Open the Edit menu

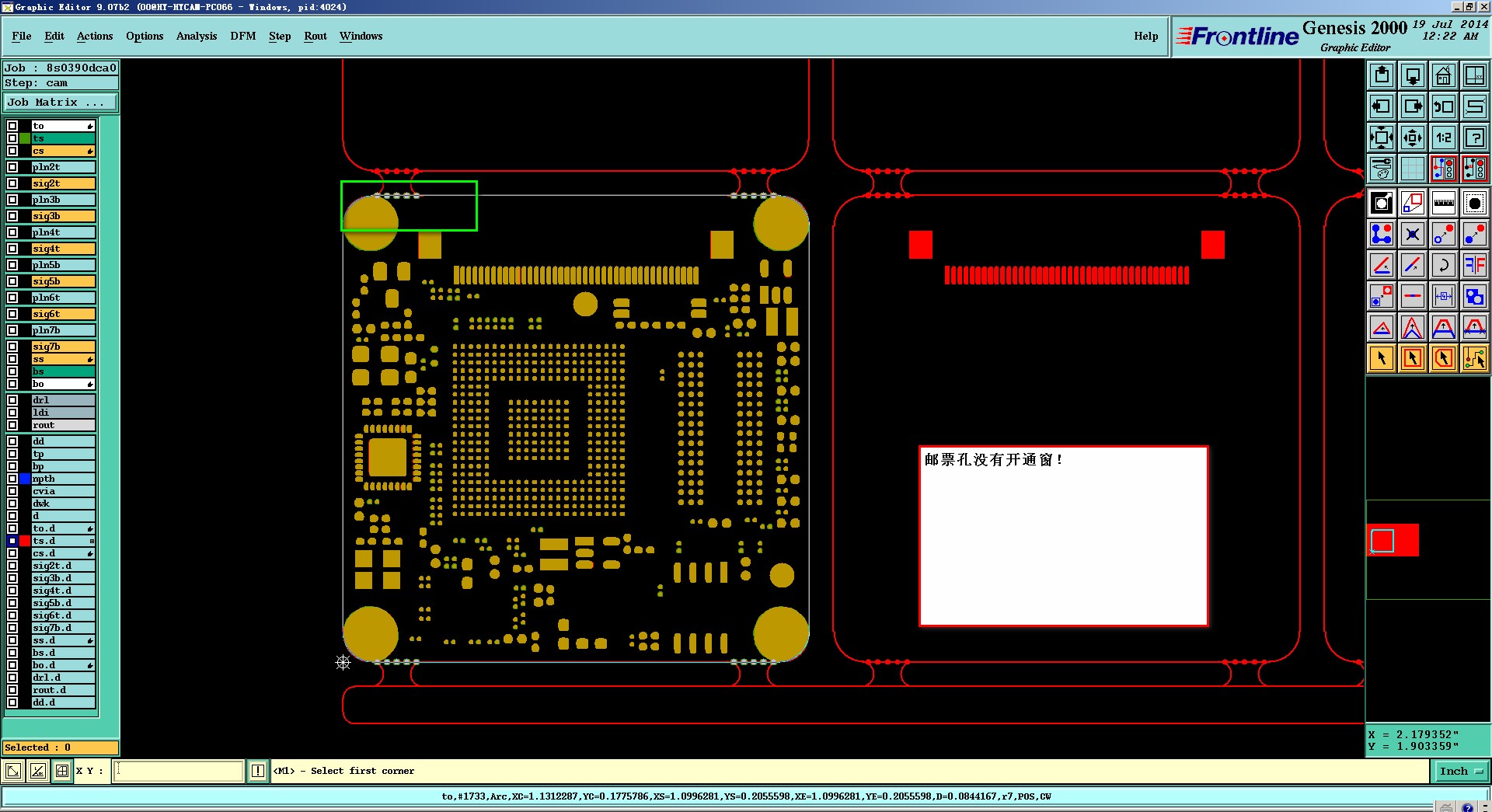pos(54,37)
